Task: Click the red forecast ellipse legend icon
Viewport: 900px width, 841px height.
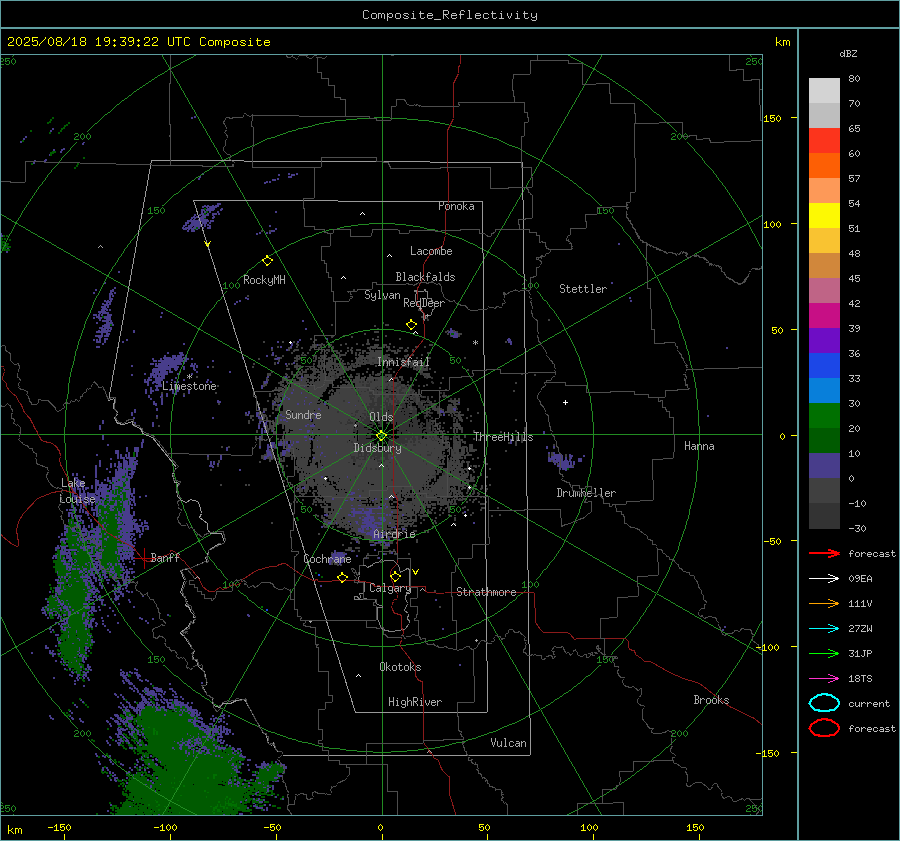Action: 824,728
